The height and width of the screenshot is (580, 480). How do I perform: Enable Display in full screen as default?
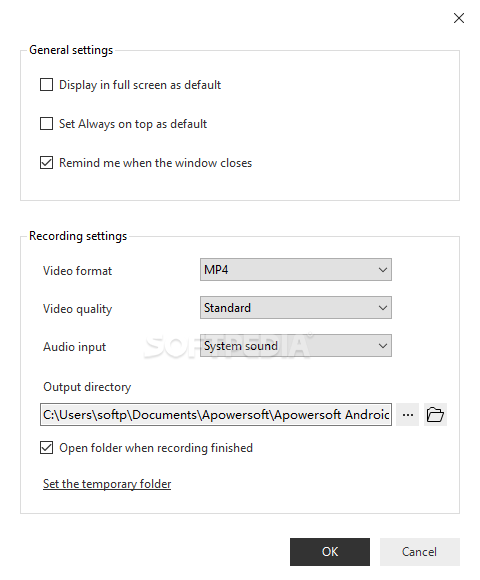46,85
